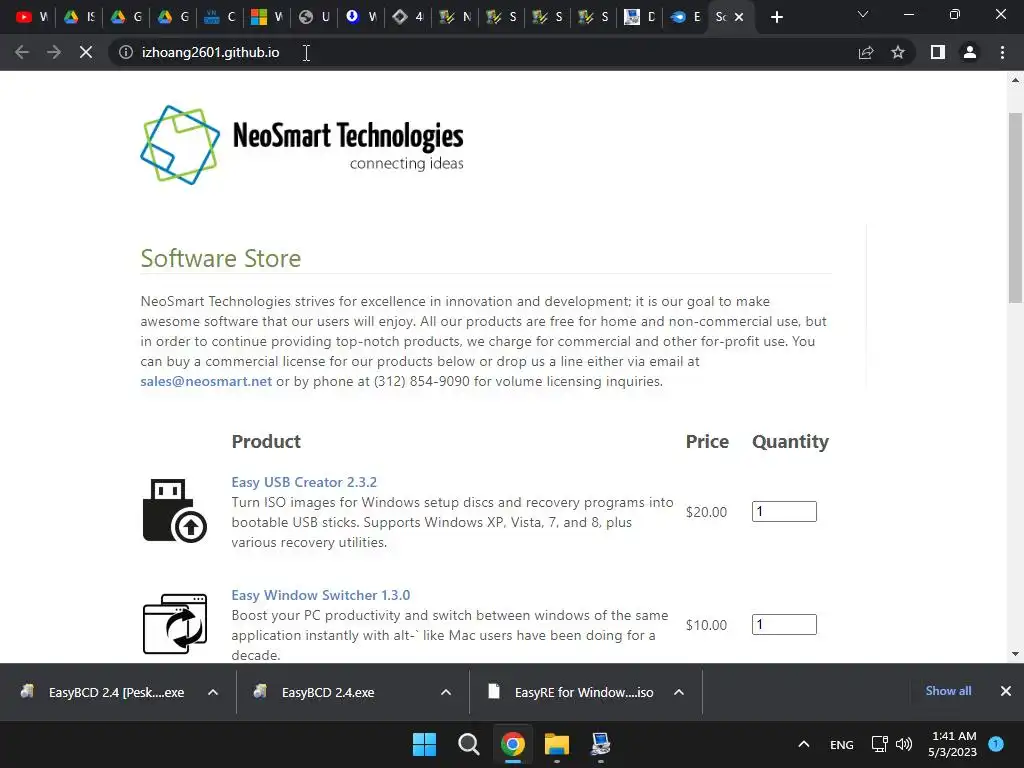This screenshot has width=1024, height=768.
Task: Open Easy Window Switcher 1.3.0 link
Action: 321,595
